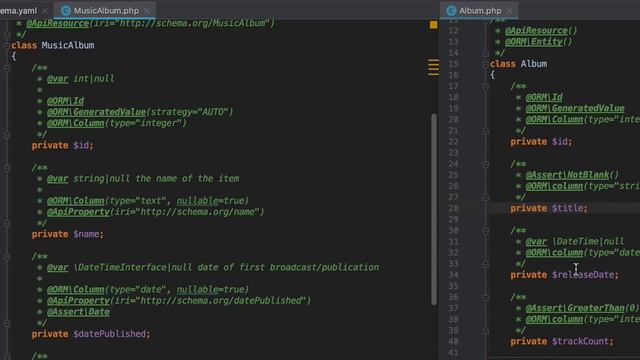Click the @ApiProperty annotation for schema.org/name
This screenshot has height=360, width=640.
(156, 212)
